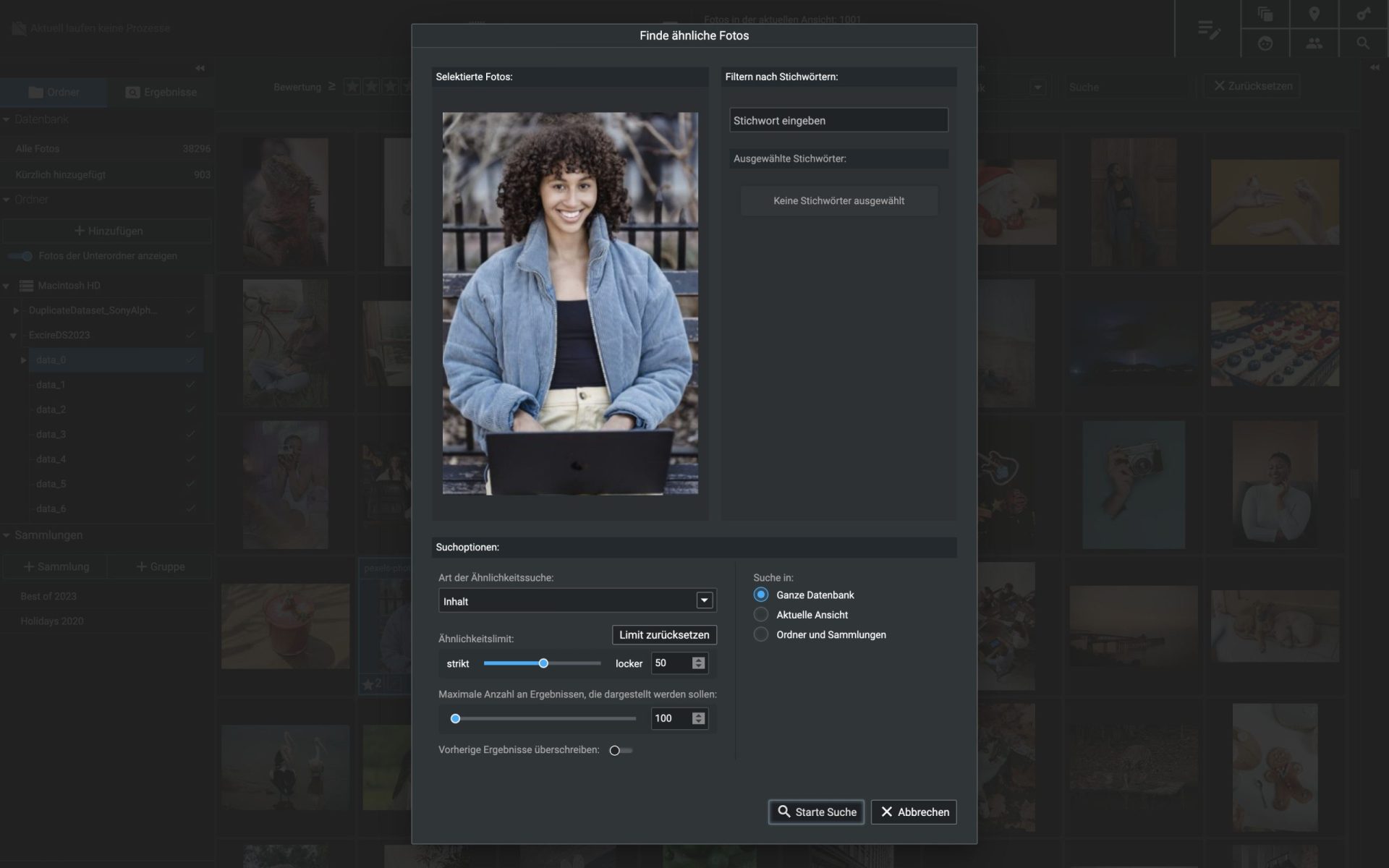Click Starte Suche magnifier button

tap(816, 812)
